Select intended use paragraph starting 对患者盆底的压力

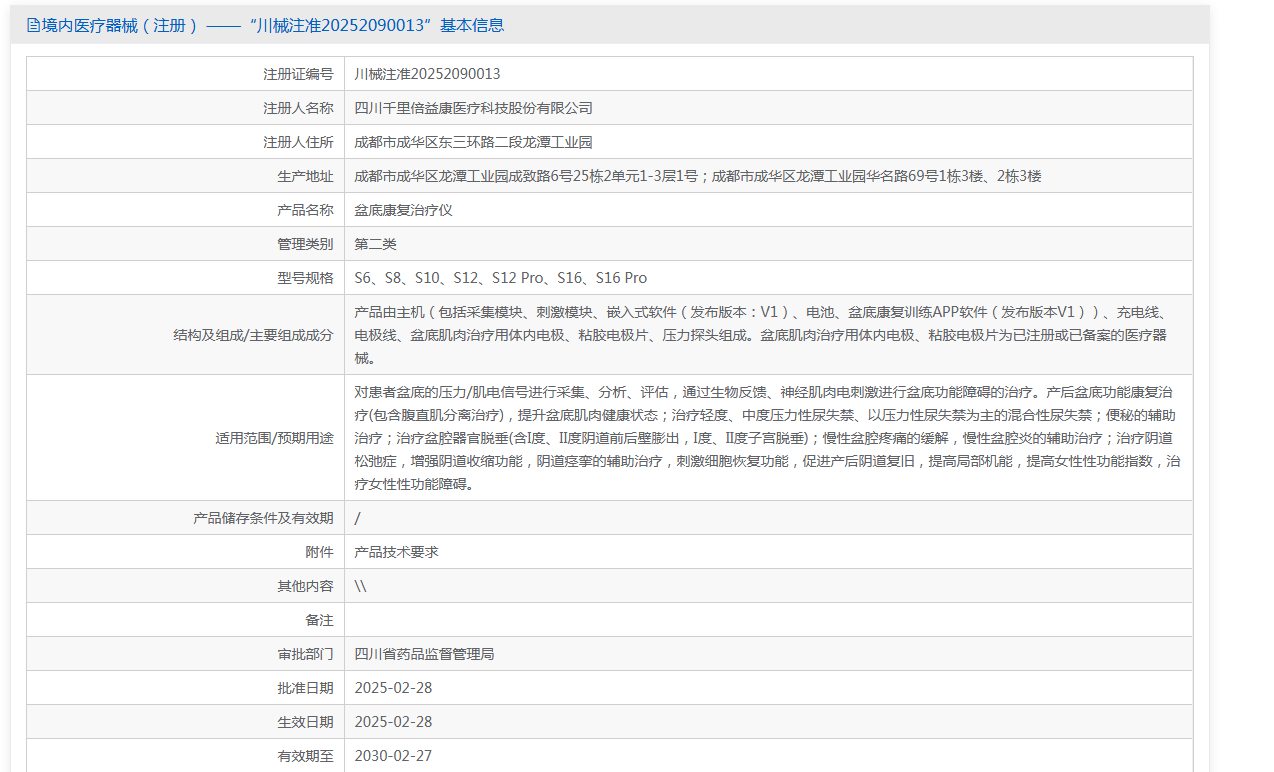point(767,438)
